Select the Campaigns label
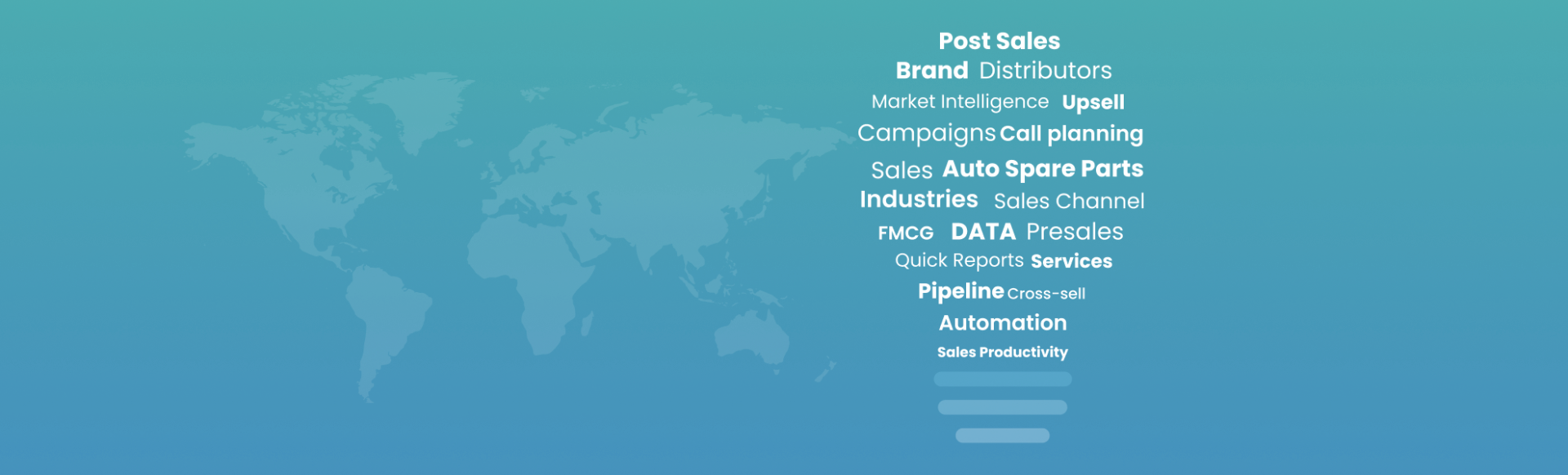Viewport: 1568px width, 475px height. [926, 133]
